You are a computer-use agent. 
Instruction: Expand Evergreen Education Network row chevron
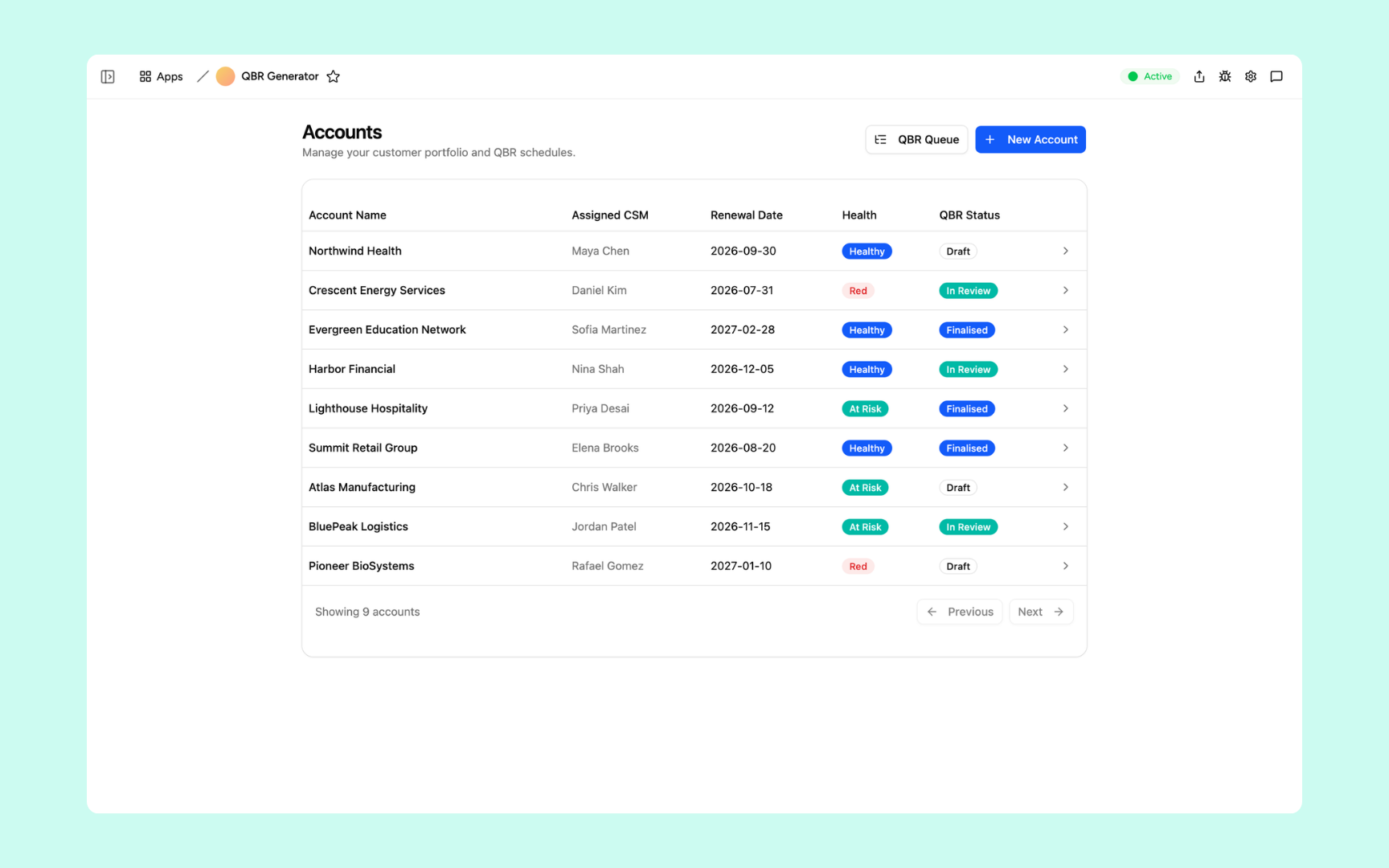click(x=1066, y=330)
